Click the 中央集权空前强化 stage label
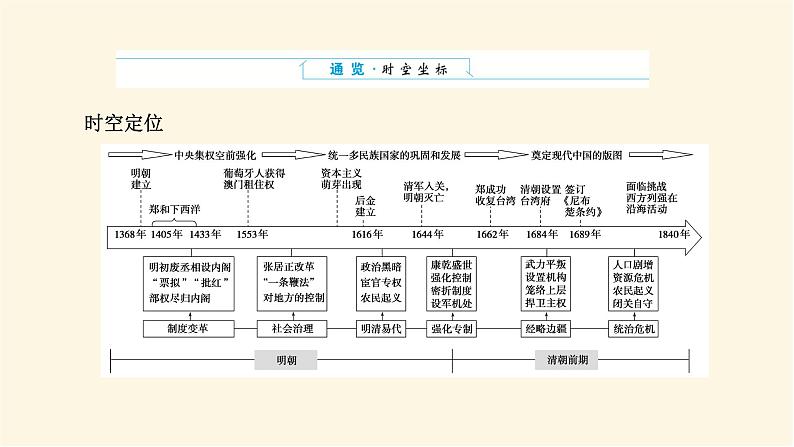This screenshot has height=447, width=794. 215,155
